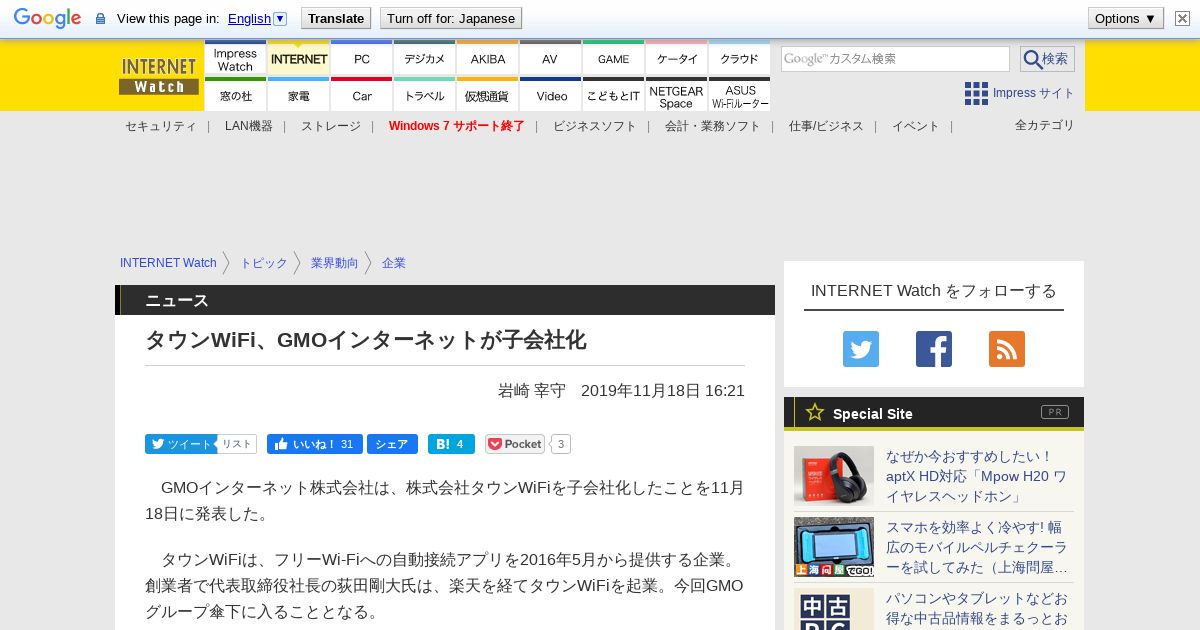
Task: Open the ケータイ tab
Action: (677, 59)
